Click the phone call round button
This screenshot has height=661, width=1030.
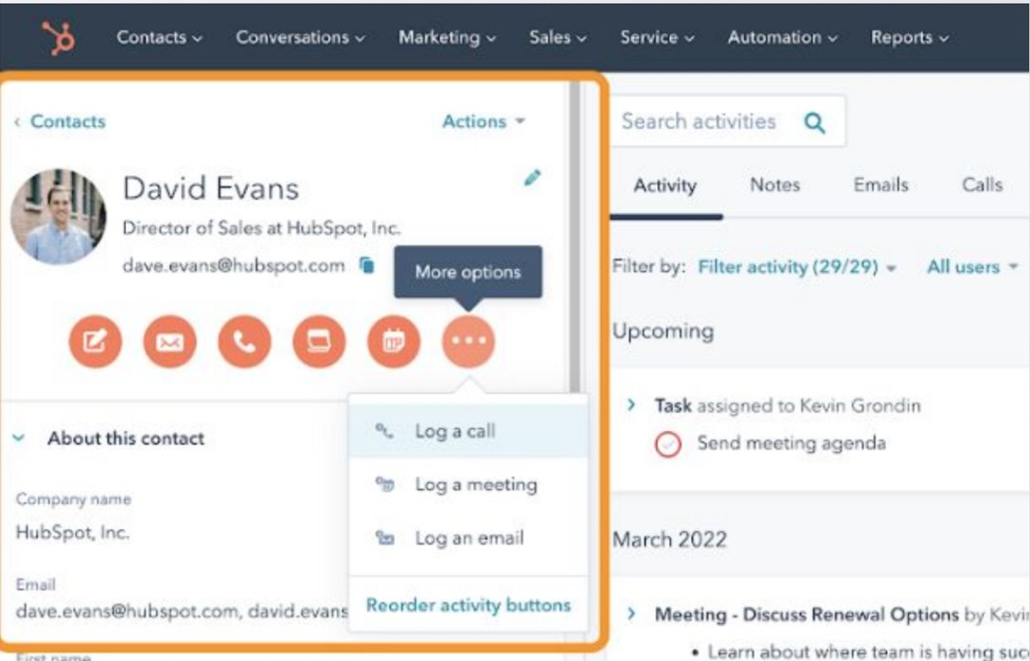point(244,341)
